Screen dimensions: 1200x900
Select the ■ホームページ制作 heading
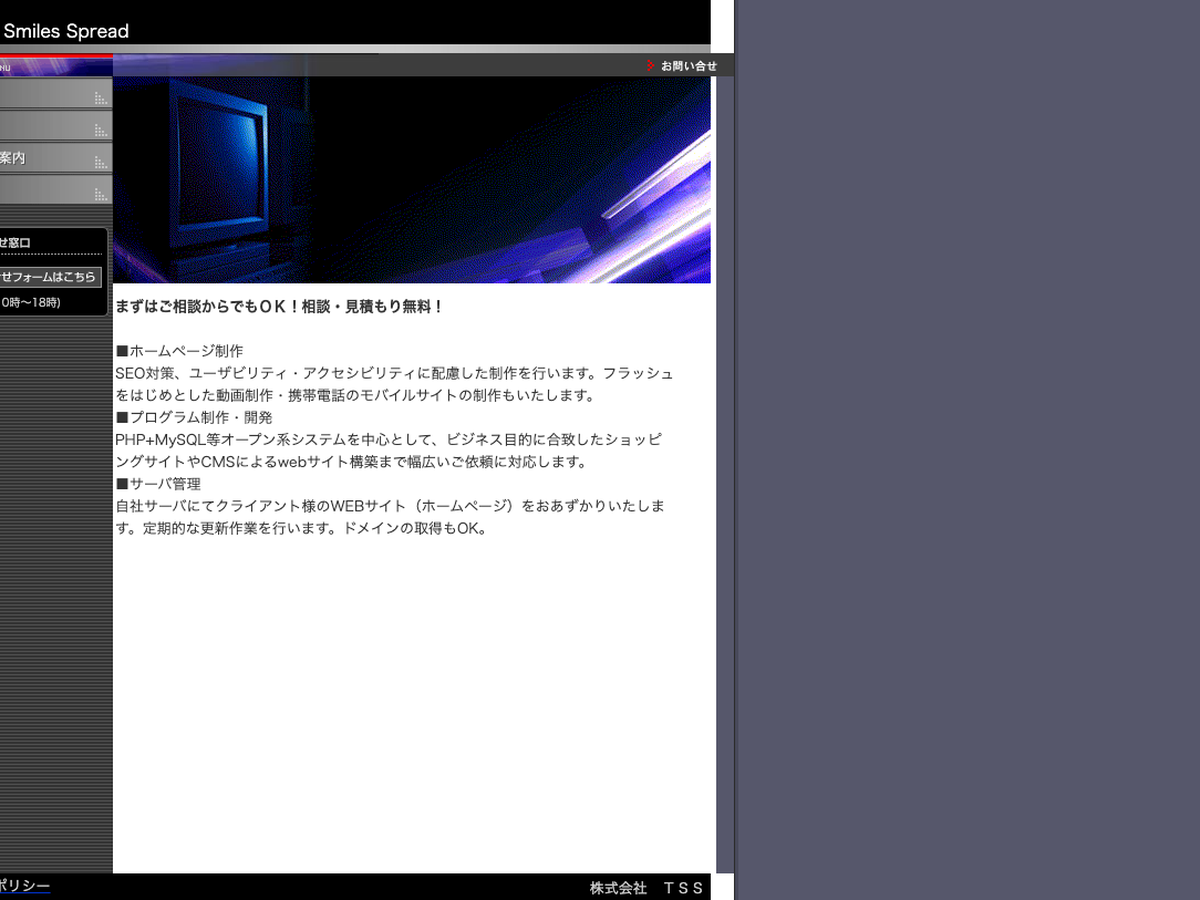[179, 351]
